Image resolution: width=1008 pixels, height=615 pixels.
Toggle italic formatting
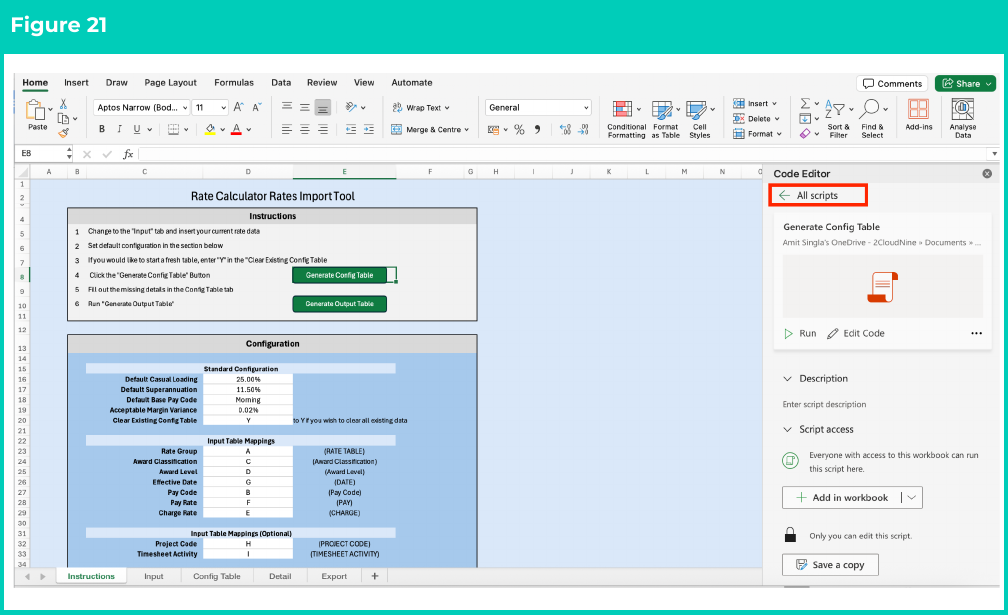tap(119, 129)
